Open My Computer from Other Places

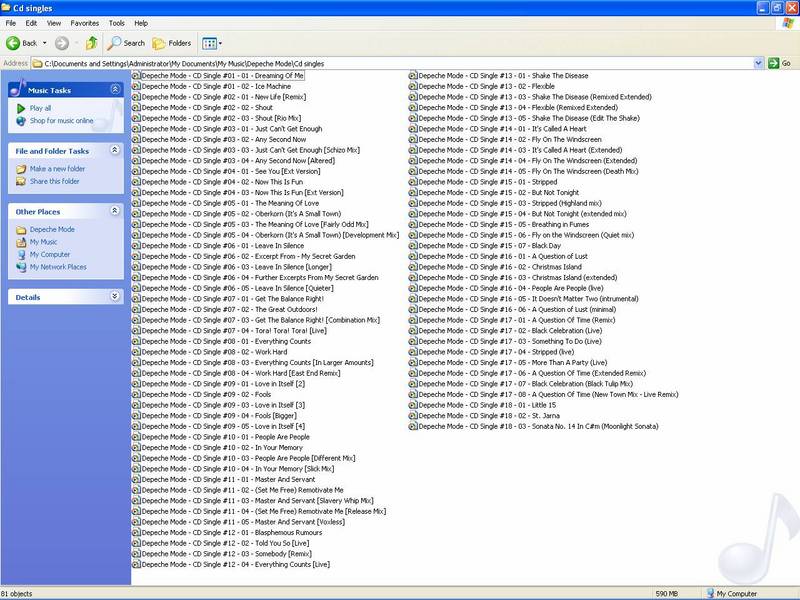click(x=49, y=255)
